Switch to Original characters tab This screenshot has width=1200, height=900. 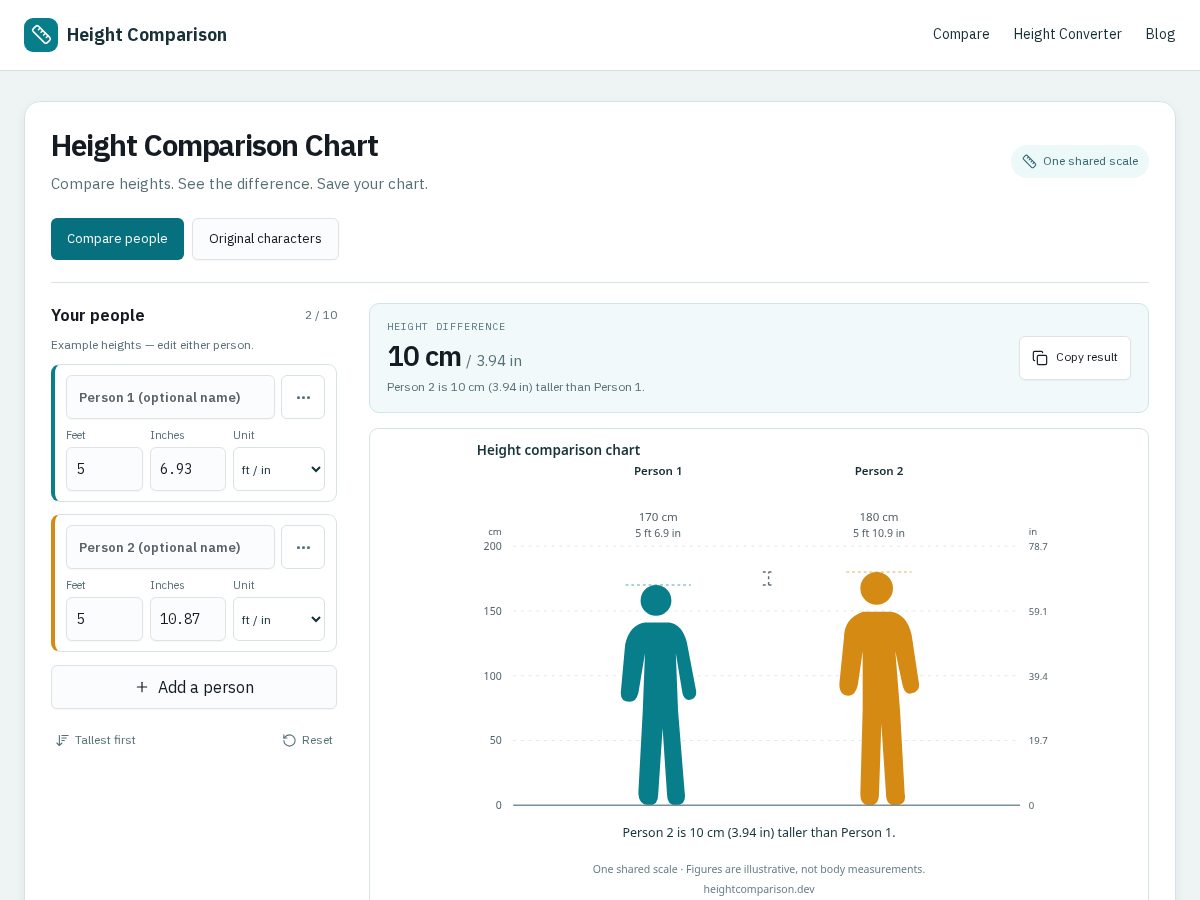(265, 239)
